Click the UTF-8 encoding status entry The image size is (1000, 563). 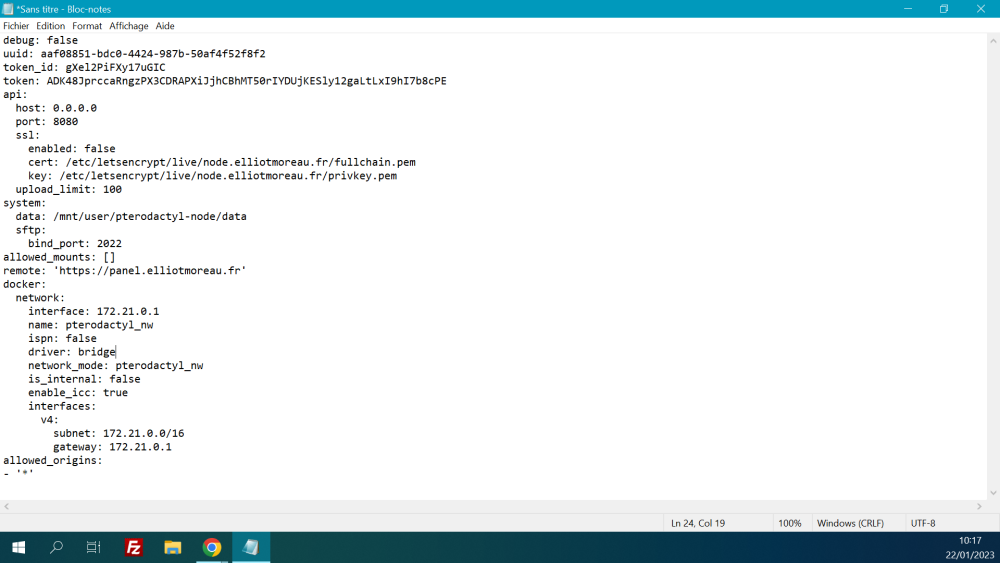point(923,523)
